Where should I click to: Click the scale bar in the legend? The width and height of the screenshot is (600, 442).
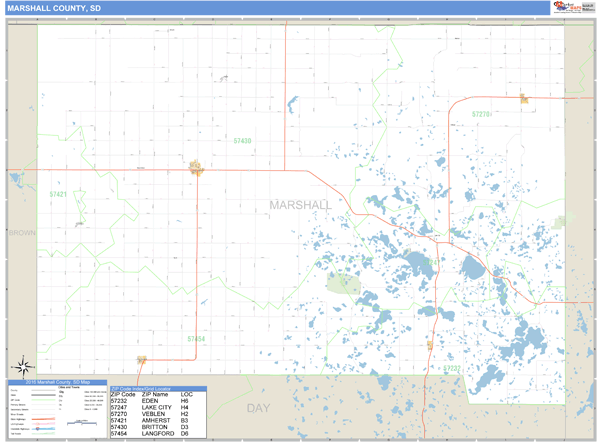(82, 422)
